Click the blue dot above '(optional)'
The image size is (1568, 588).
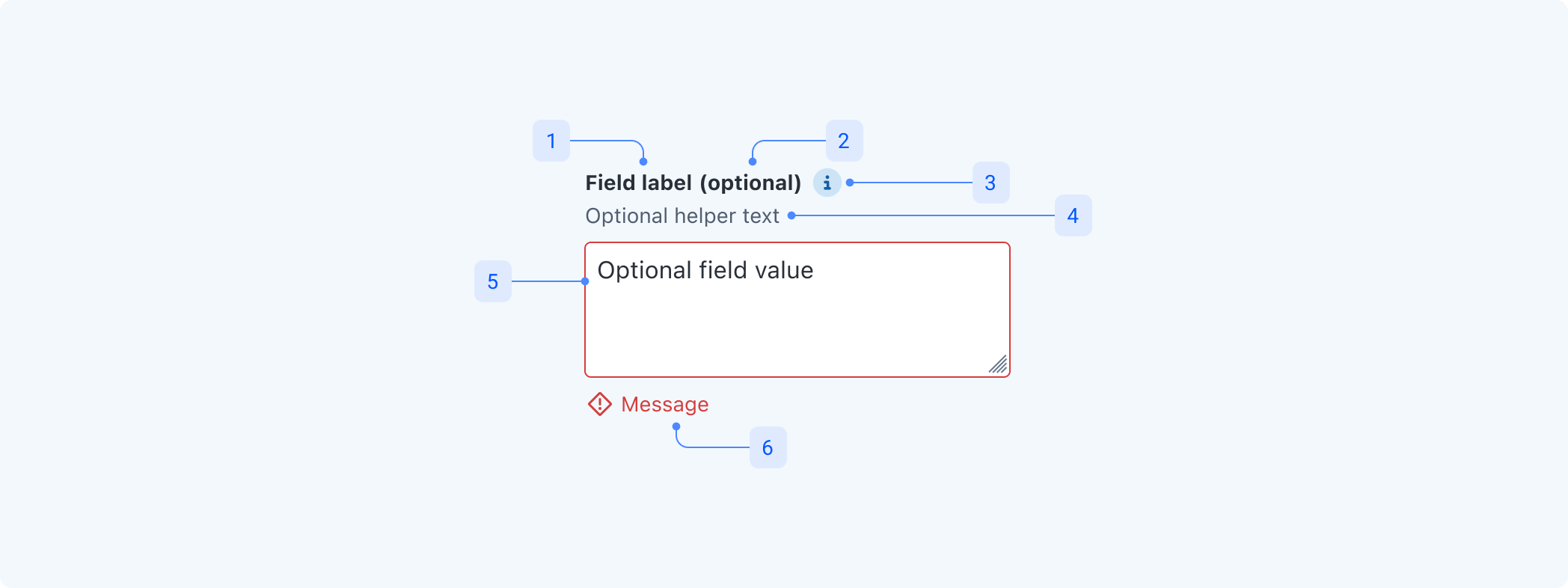(x=753, y=162)
